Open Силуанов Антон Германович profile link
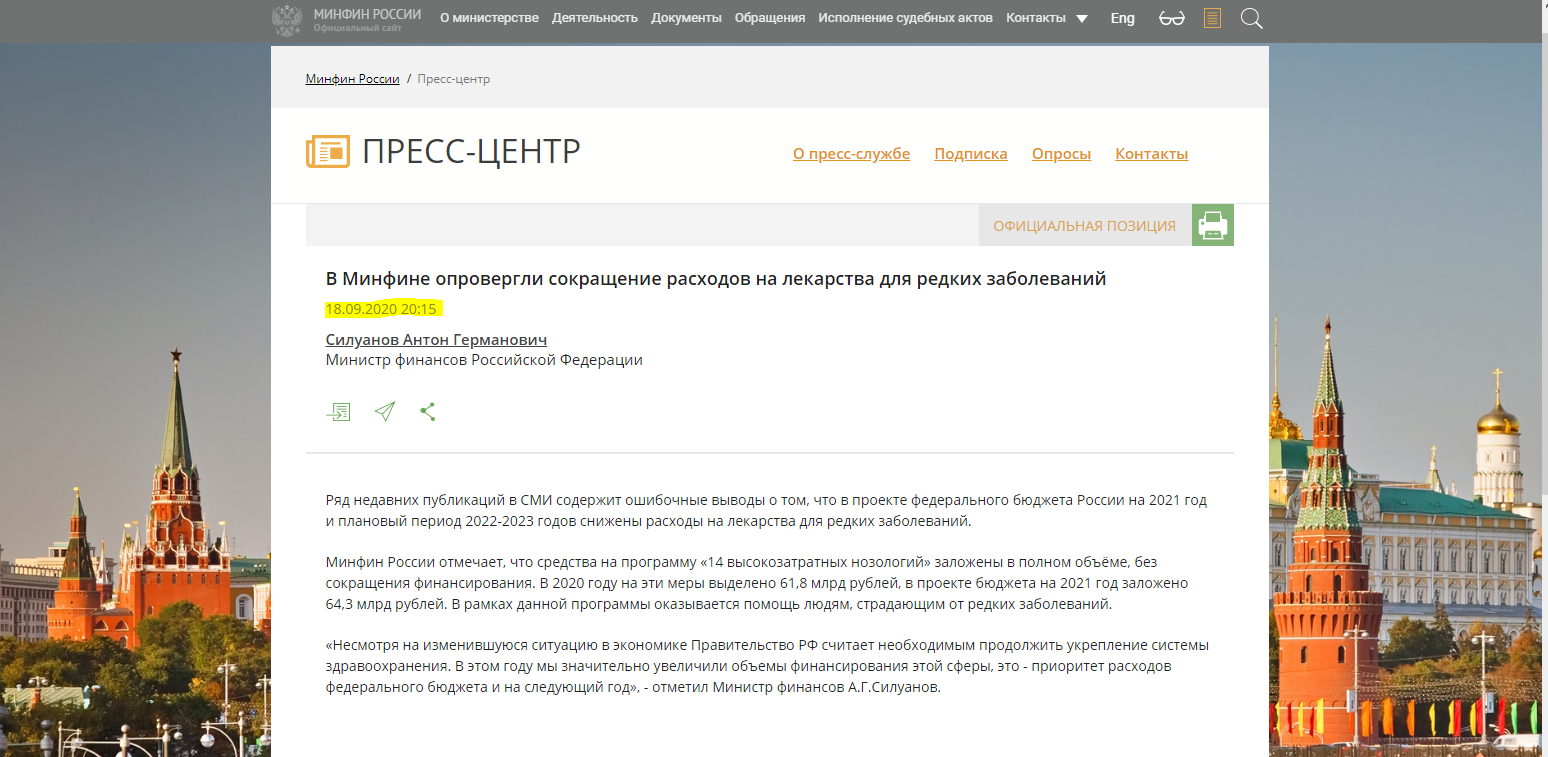Image resolution: width=1548 pixels, height=757 pixels. click(x=436, y=340)
